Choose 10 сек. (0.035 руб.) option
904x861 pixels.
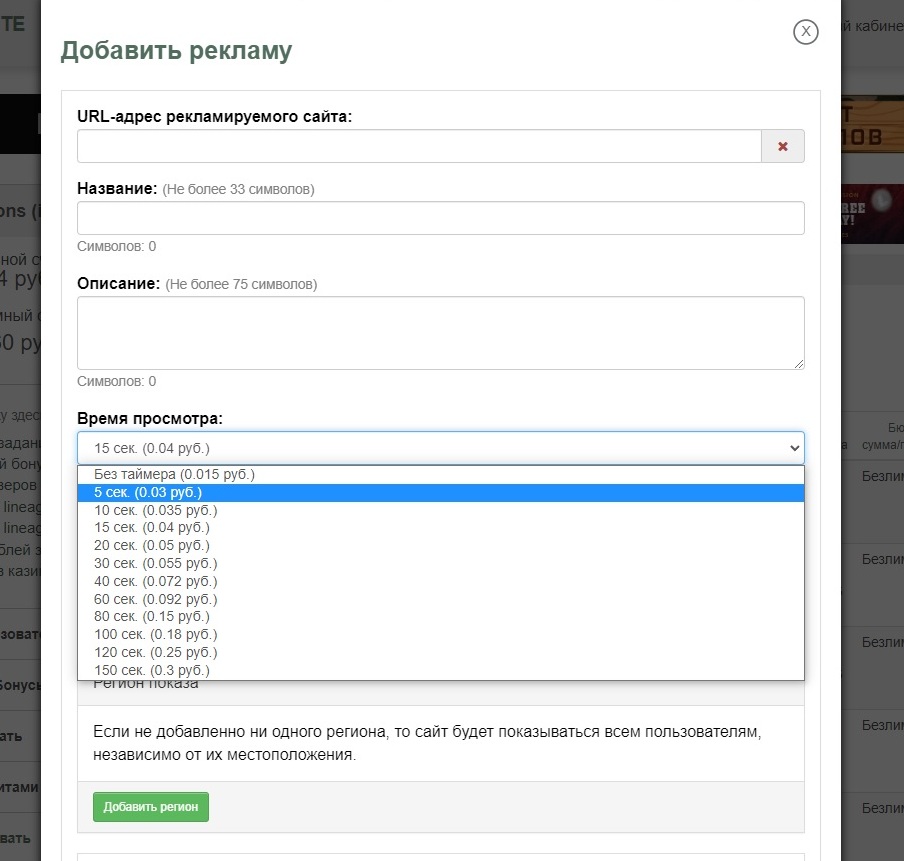point(155,510)
